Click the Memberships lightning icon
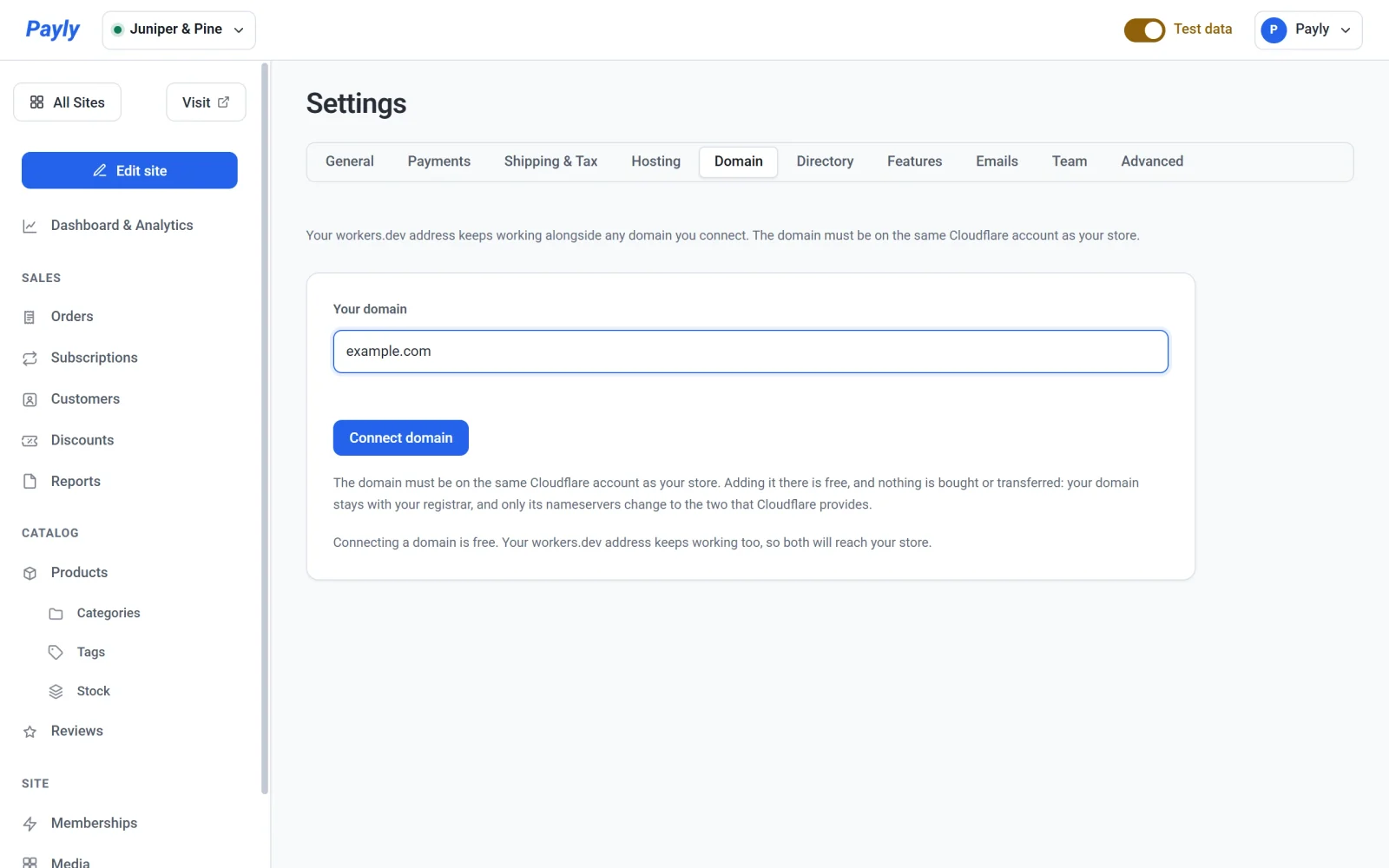The image size is (1389, 868). point(30,824)
